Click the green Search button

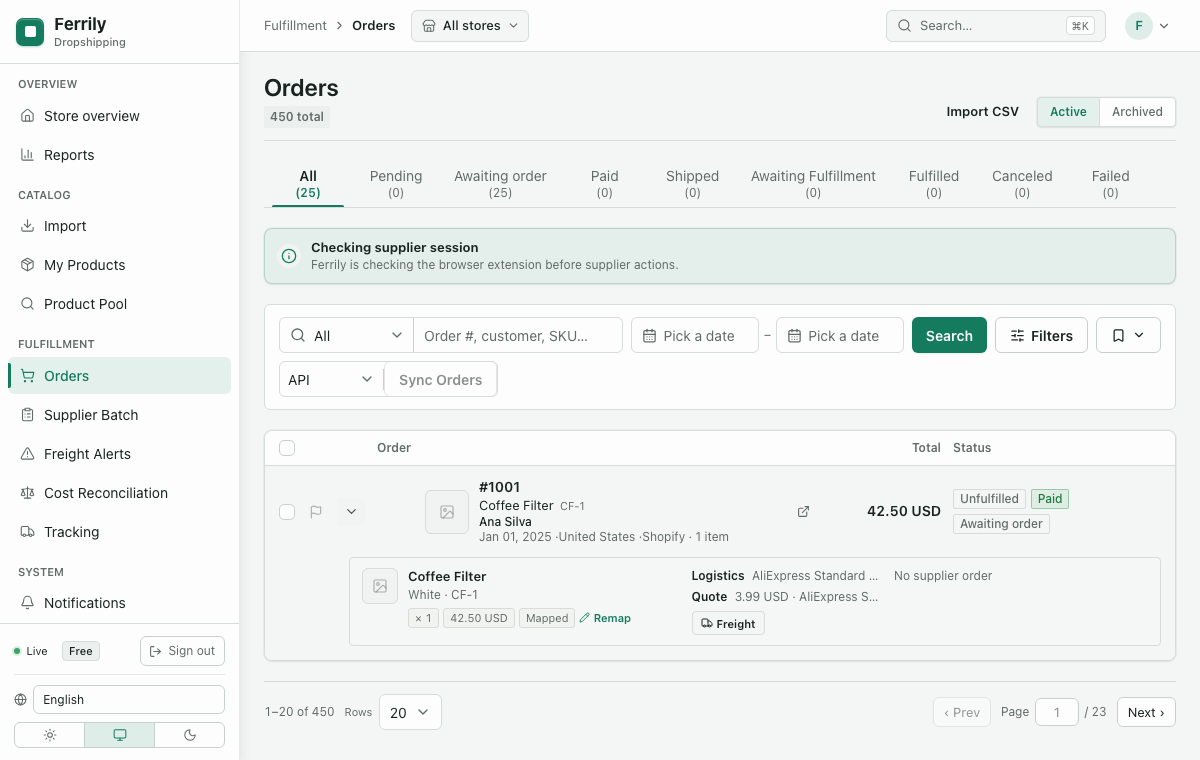tap(949, 336)
